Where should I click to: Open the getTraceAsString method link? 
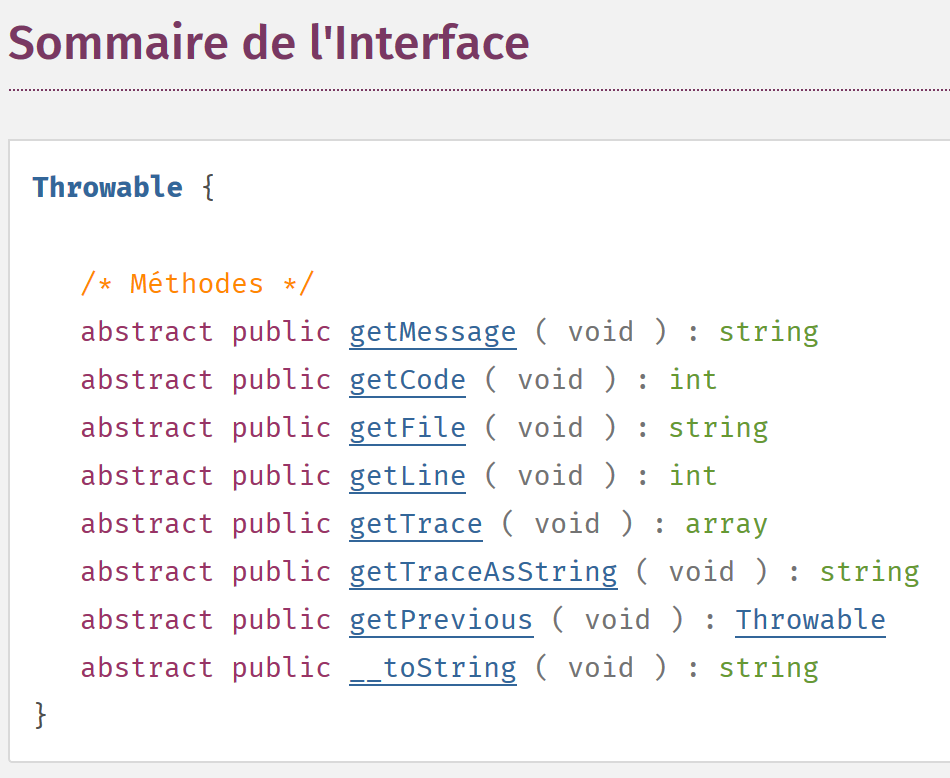pos(483,572)
